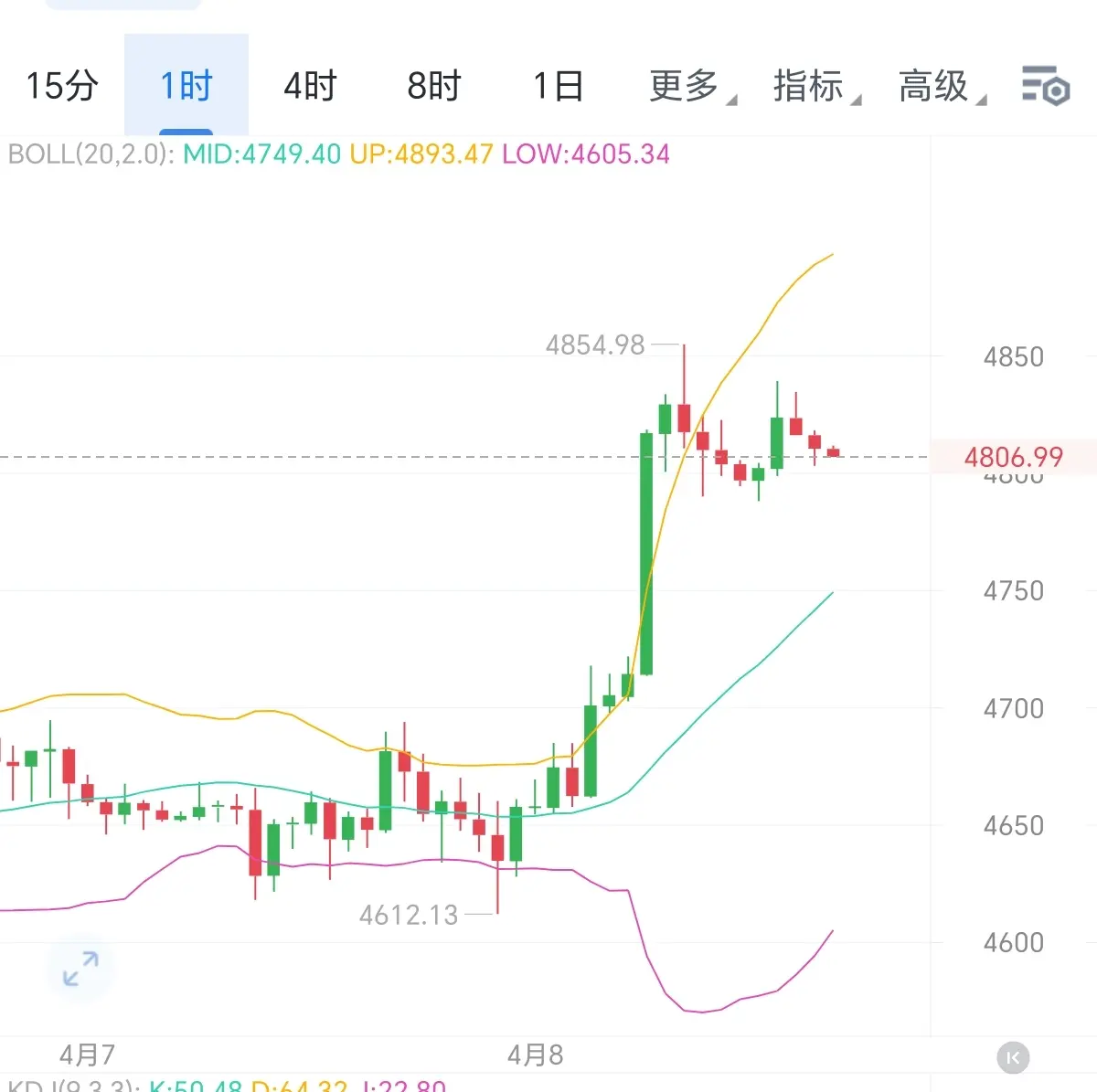Click the 4850 price axis label
Viewport: 1097px width, 1092px height.
[1013, 356]
